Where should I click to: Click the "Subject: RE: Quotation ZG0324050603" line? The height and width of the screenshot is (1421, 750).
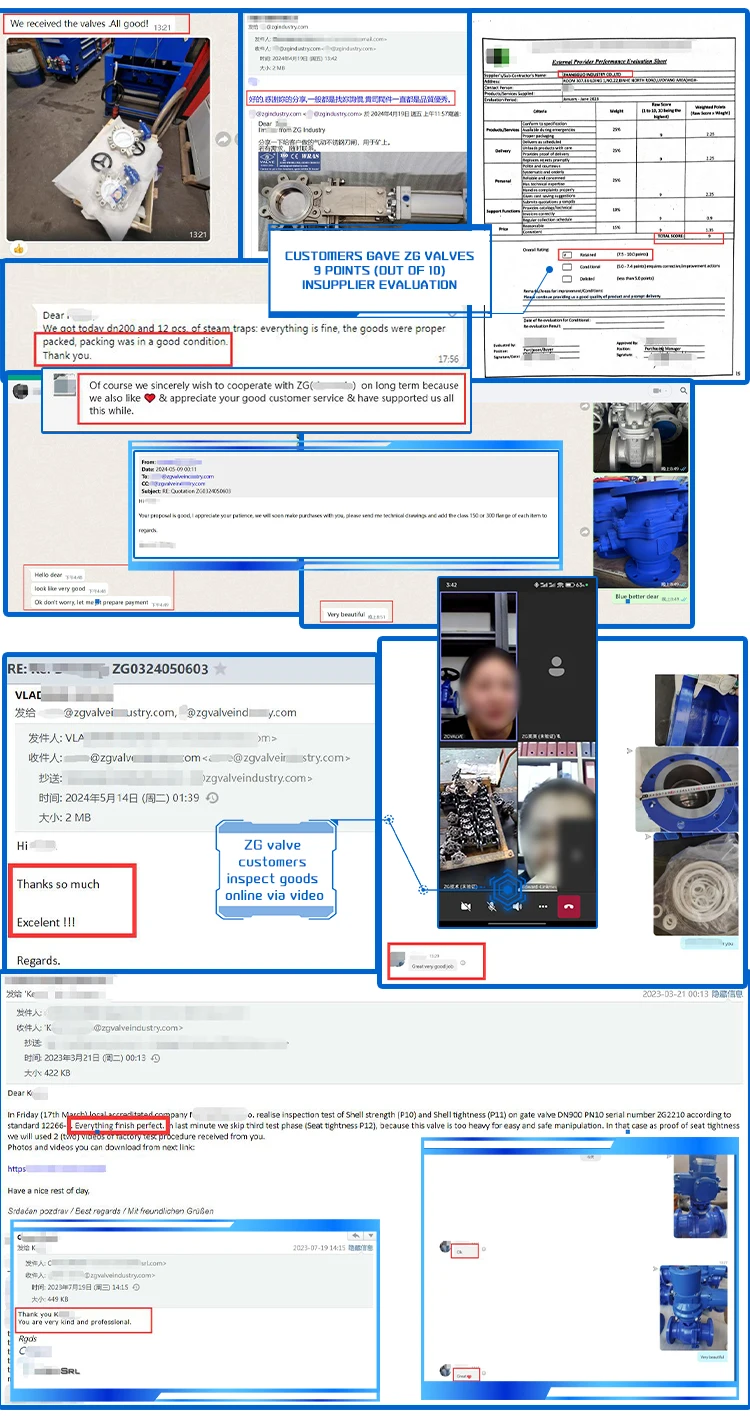pyautogui.click(x=184, y=491)
